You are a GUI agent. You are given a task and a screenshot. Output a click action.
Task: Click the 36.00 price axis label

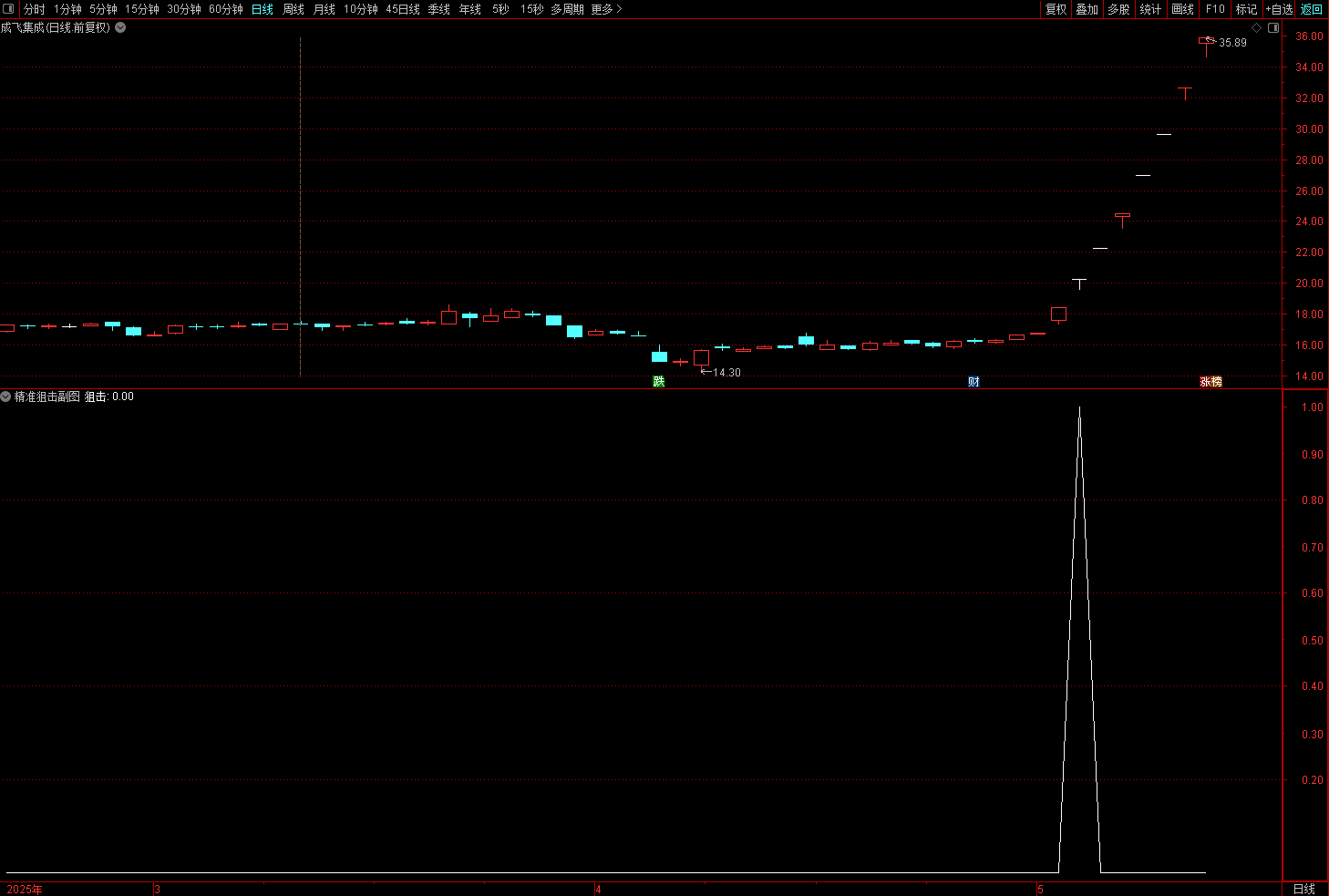point(1309,36)
